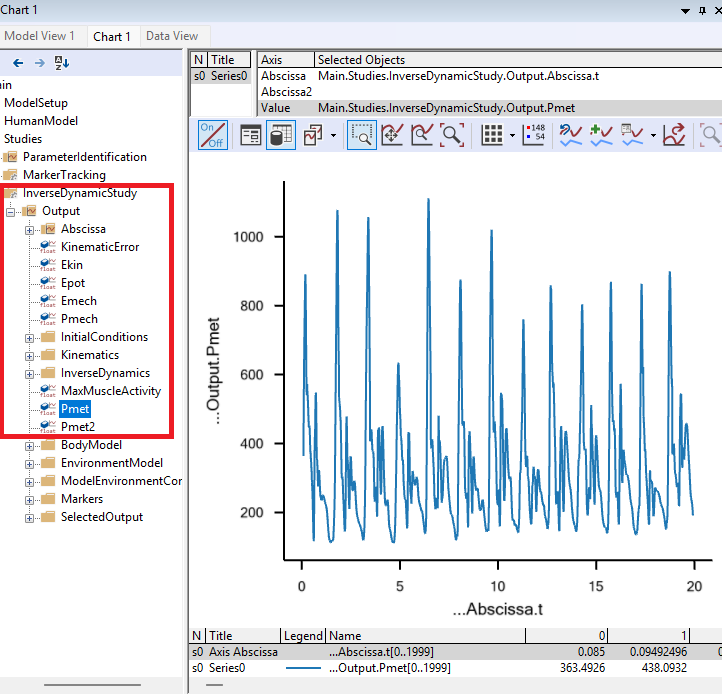Click the 148/54 data values icon
Image resolution: width=722 pixels, height=694 pixels.
tap(533, 135)
